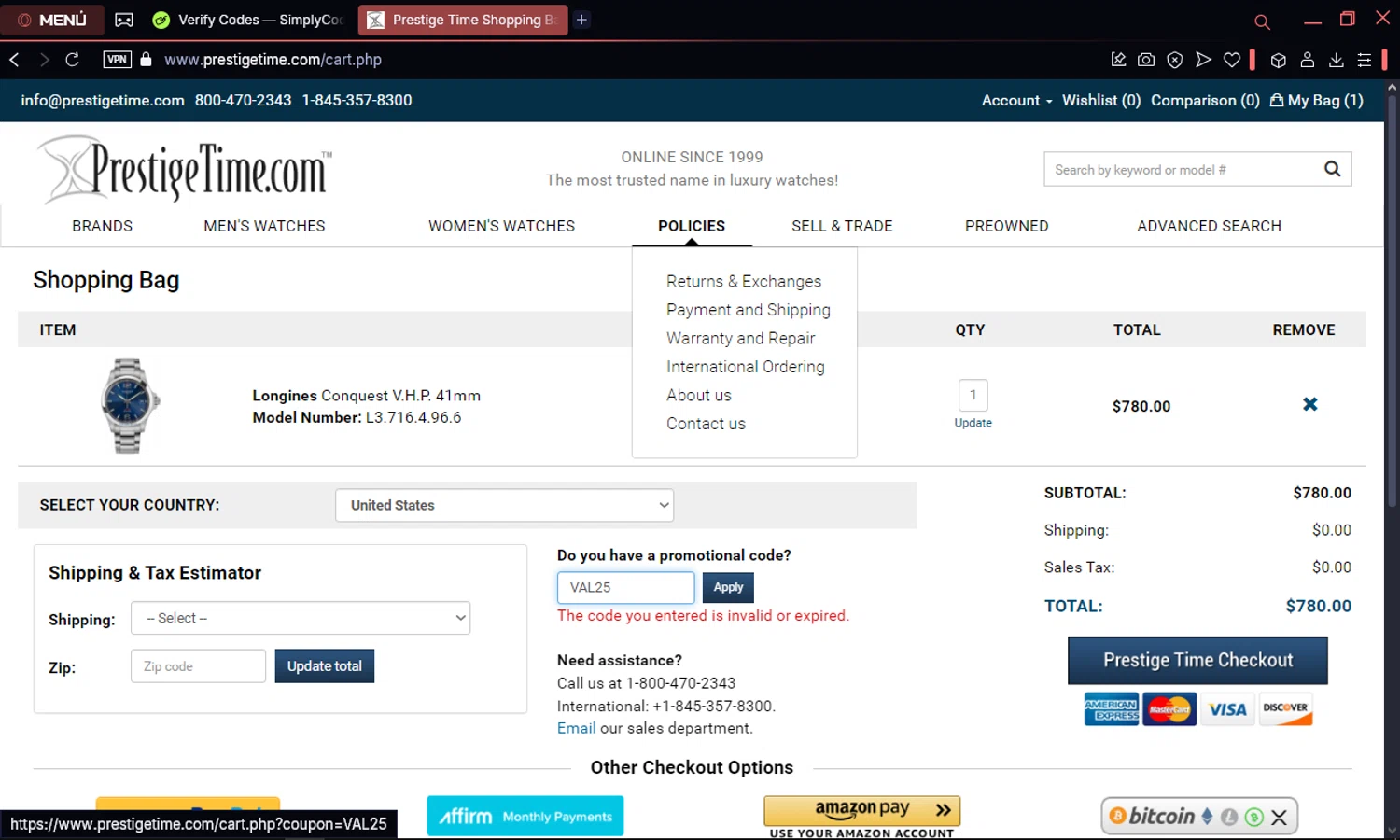The width and height of the screenshot is (1400, 840).
Task: Click the Discover card icon
Action: pos(1285,709)
